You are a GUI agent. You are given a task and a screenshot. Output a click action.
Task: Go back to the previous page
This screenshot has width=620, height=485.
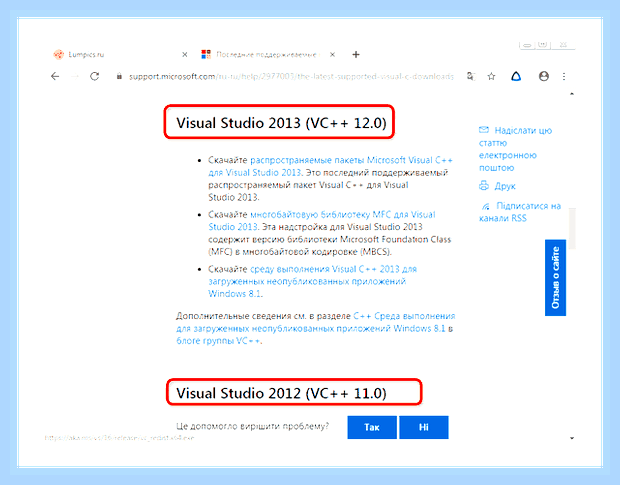coord(55,76)
